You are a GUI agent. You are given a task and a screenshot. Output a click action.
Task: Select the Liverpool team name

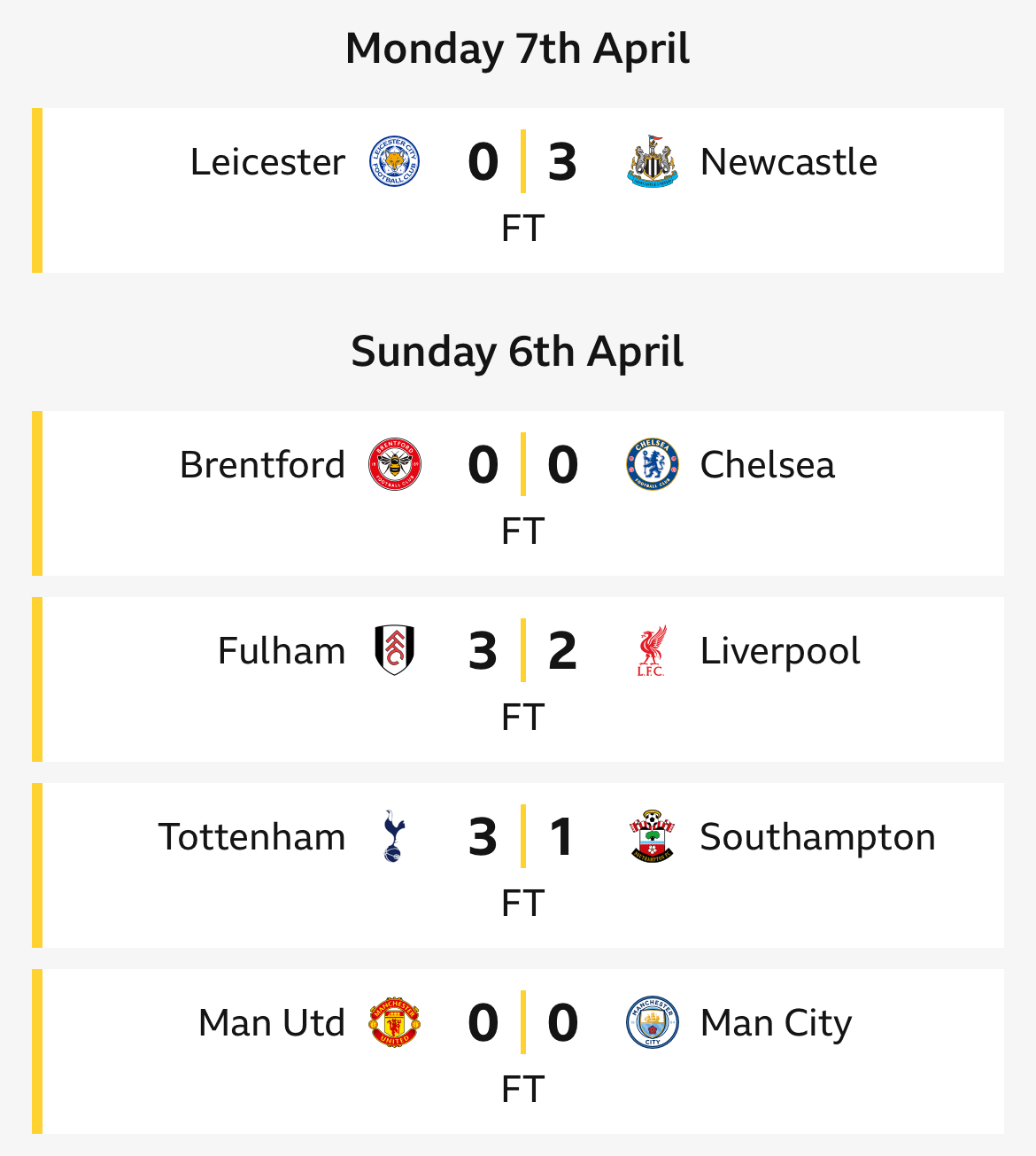(780, 652)
